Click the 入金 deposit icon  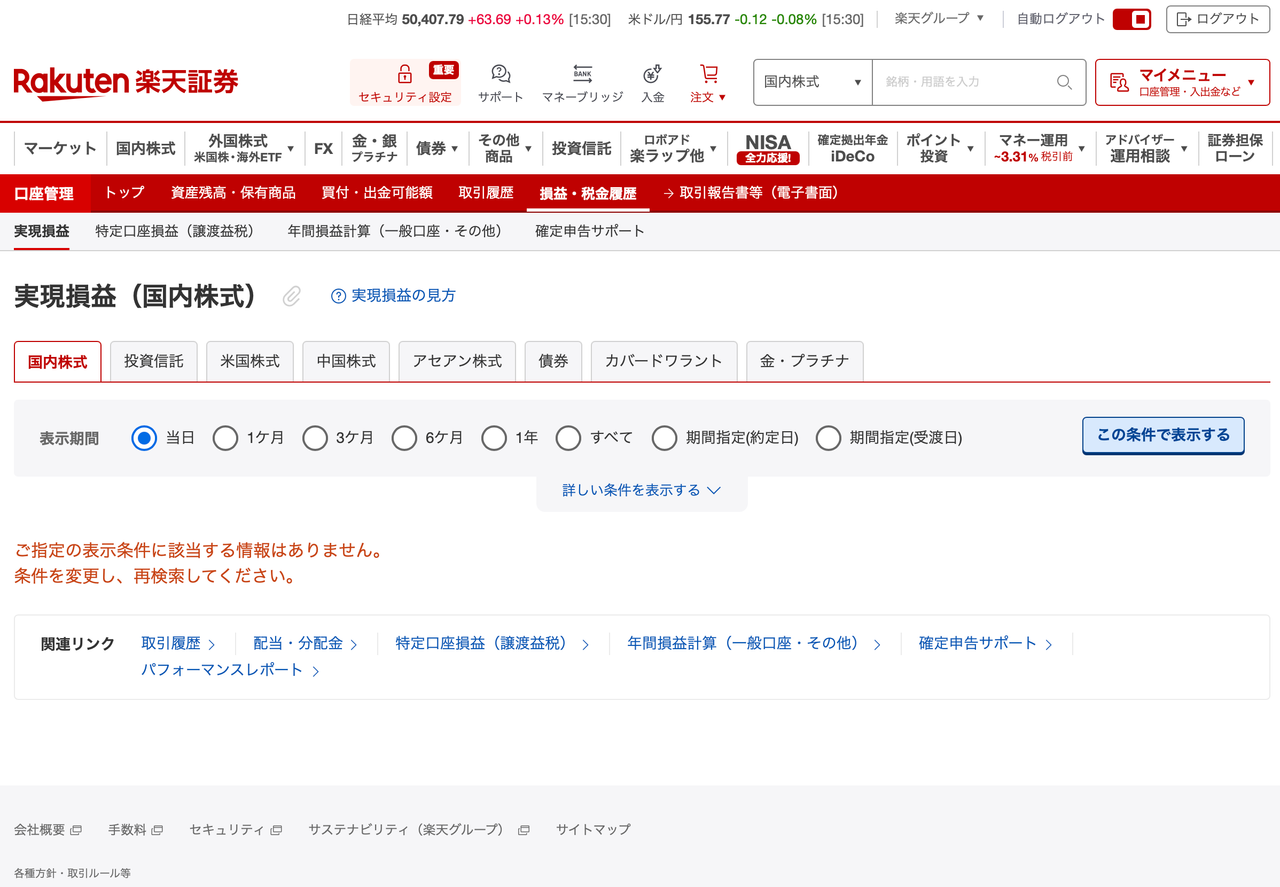(652, 74)
